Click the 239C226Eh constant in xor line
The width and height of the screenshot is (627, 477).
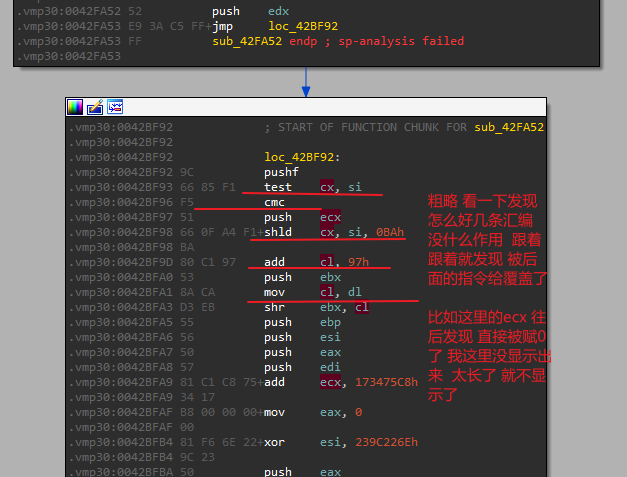click(x=386, y=442)
